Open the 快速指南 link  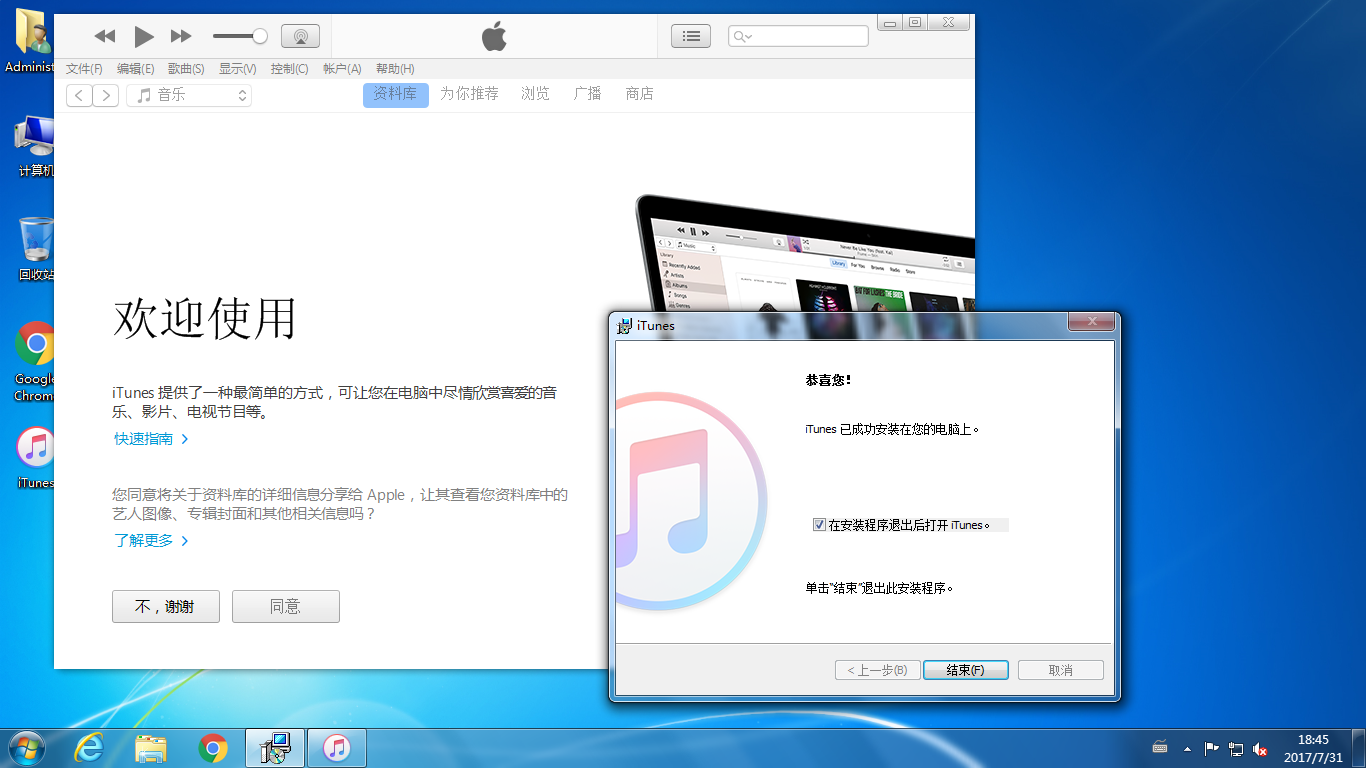tap(151, 439)
